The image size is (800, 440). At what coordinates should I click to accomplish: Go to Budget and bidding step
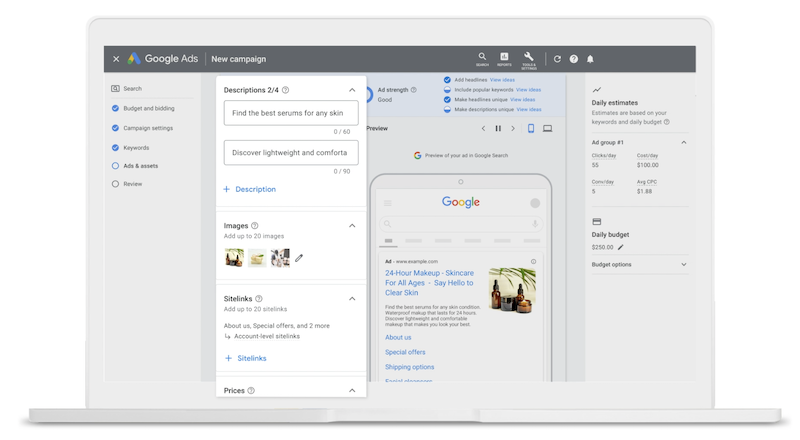pyautogui.click(x=143, y=108)
